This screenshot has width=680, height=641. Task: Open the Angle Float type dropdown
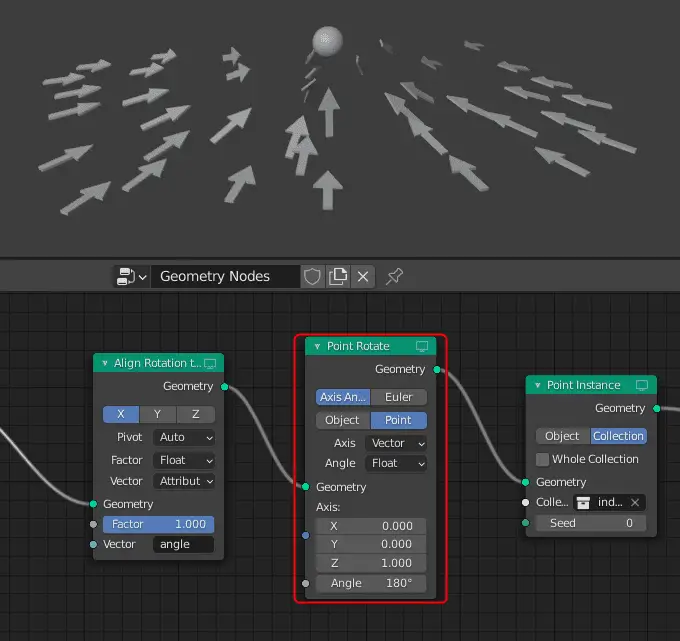click(396, 463)
